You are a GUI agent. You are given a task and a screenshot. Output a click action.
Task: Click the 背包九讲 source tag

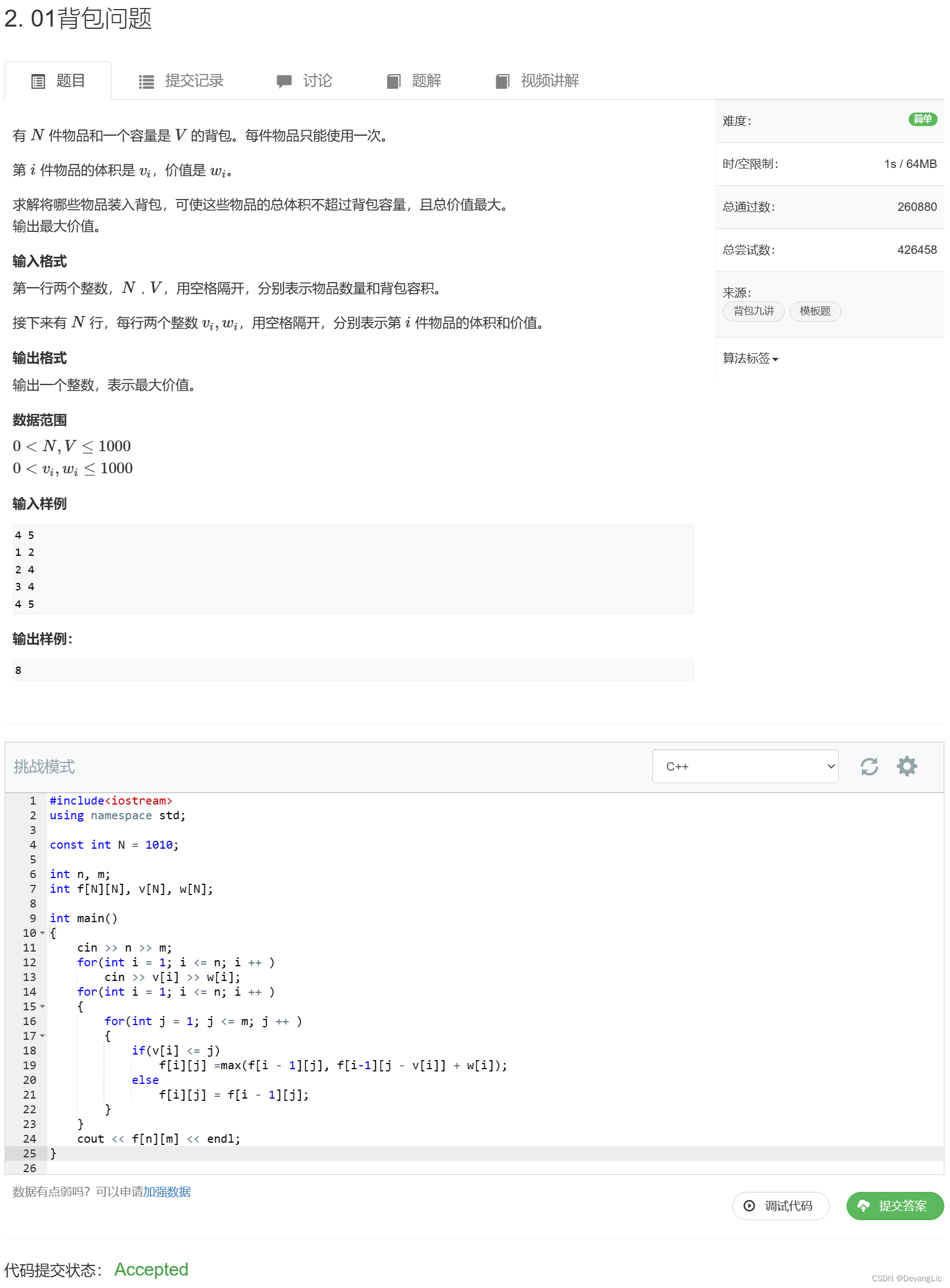(754, 311)
